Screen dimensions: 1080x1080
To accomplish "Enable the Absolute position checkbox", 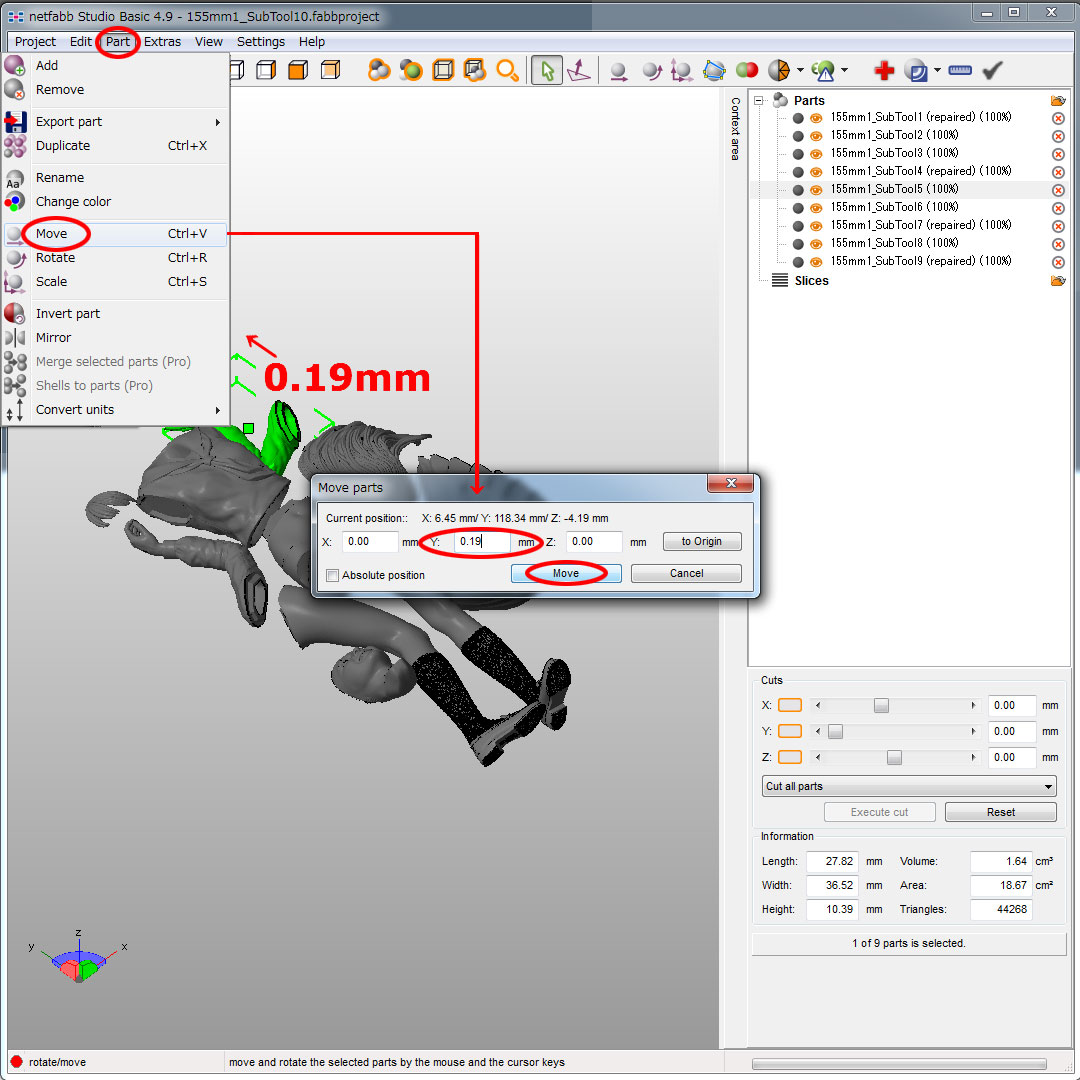I will tap(333, 575).
